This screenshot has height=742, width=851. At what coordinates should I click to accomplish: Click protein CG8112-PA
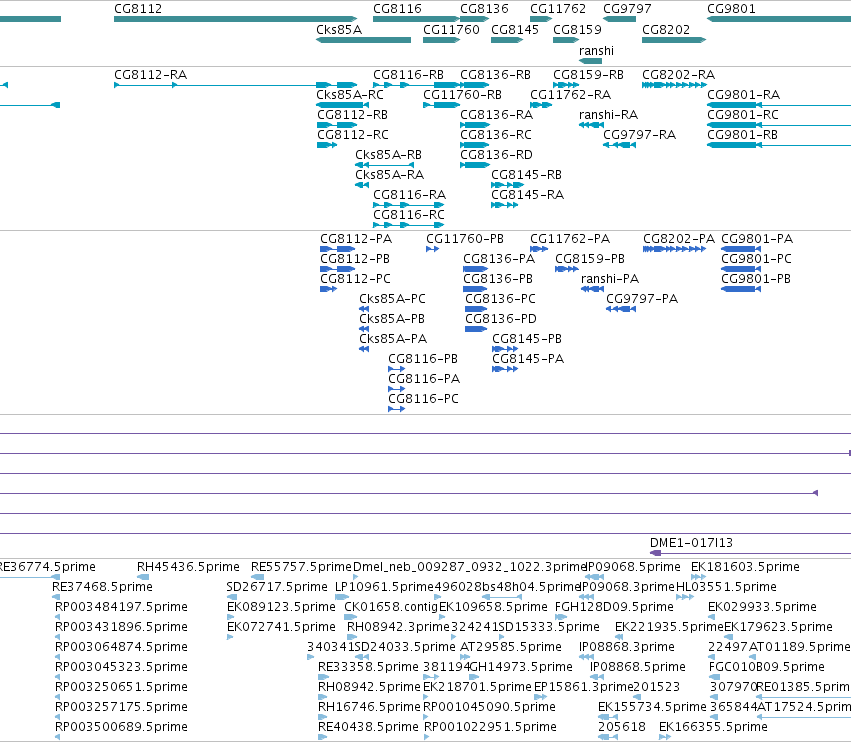pos(338,249)
